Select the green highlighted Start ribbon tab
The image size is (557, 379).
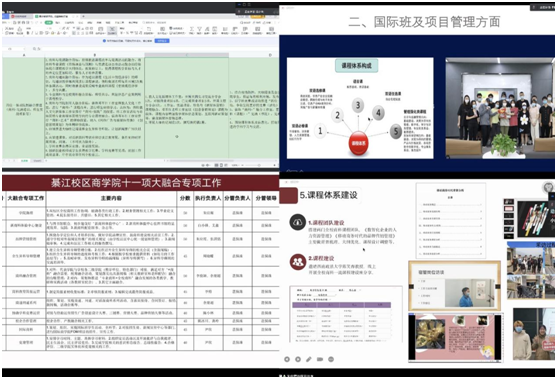click(x=49, y=22)
